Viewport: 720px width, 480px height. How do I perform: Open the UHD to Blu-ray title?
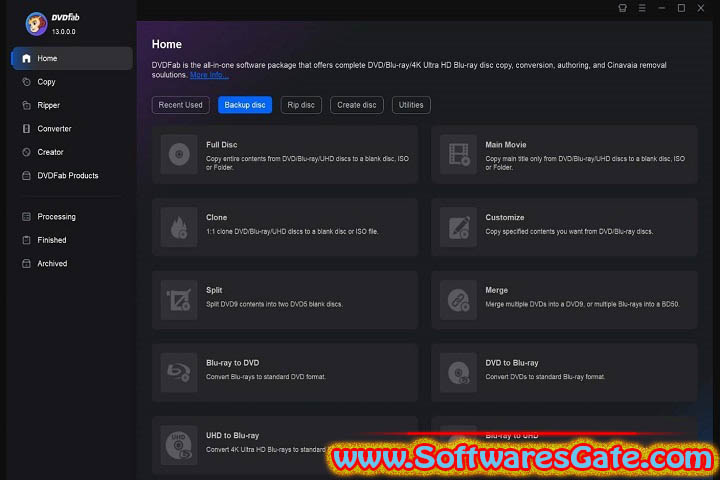point(232,435)
